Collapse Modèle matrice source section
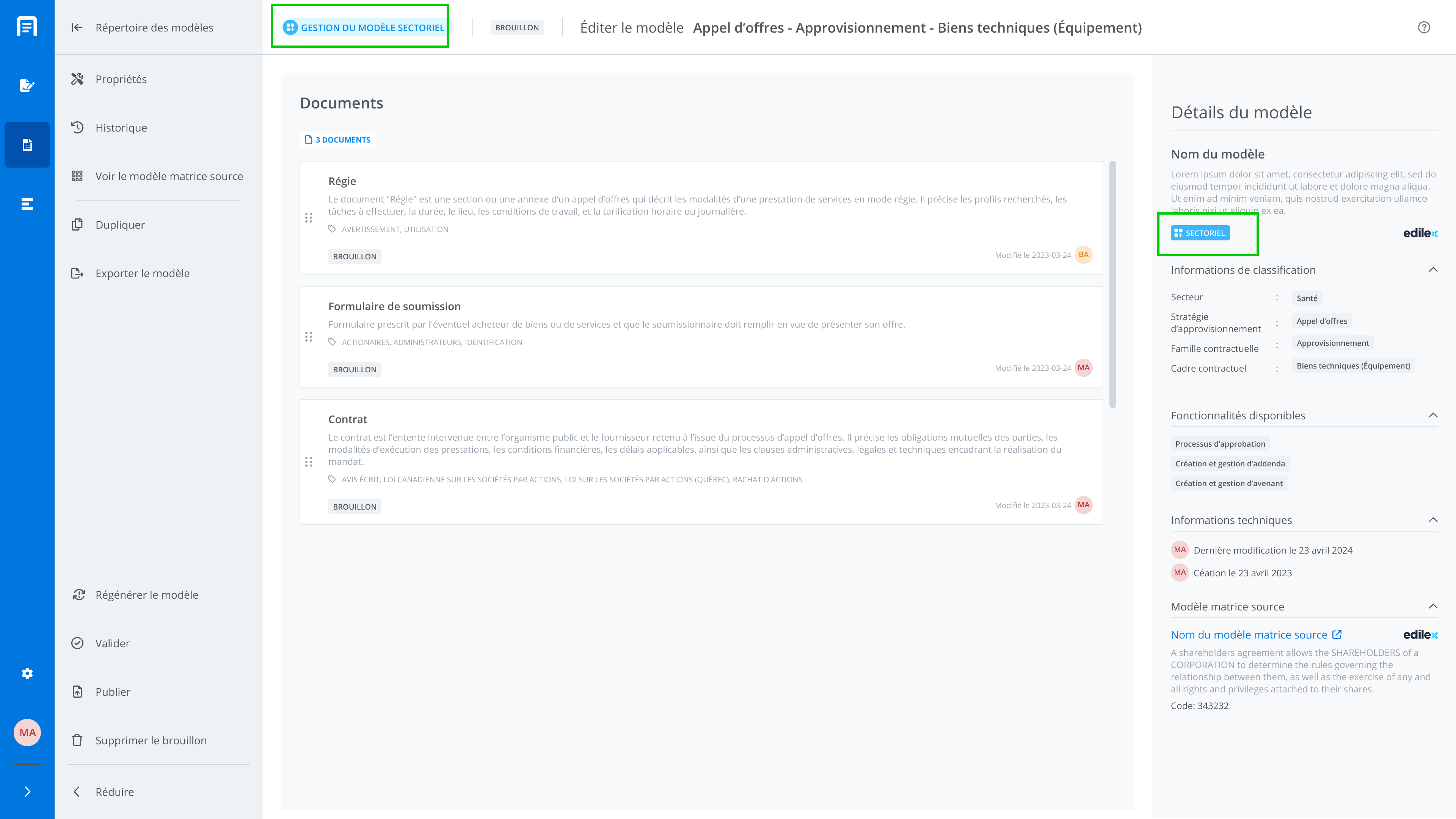 click(1433, 607)
